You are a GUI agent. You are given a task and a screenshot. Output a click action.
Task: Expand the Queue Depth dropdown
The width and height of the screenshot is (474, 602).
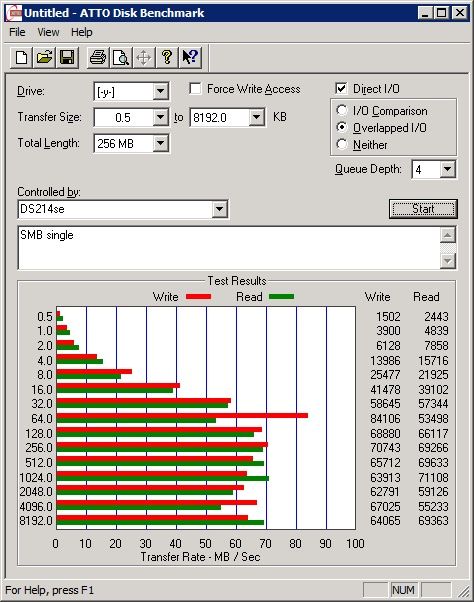click(448, 169)
